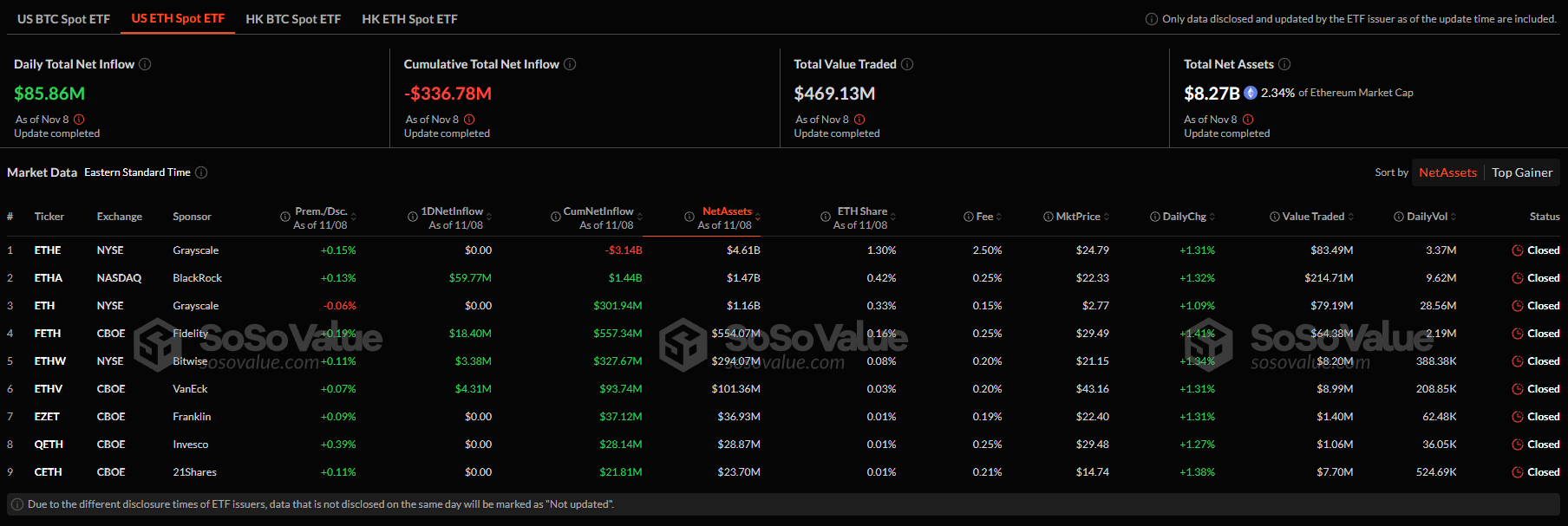The image size is (1568, 526).
Task: Click info icon next to Eastern Standard Time
Action: click(201, 172)
